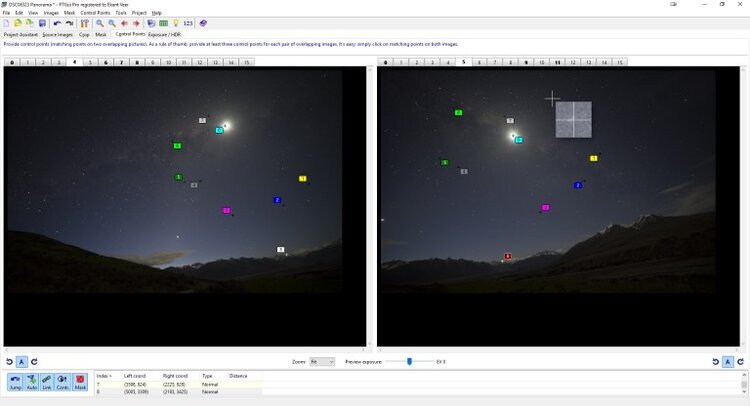Open the Tools menu
The image size is (750, 406).
coord(121,13)
